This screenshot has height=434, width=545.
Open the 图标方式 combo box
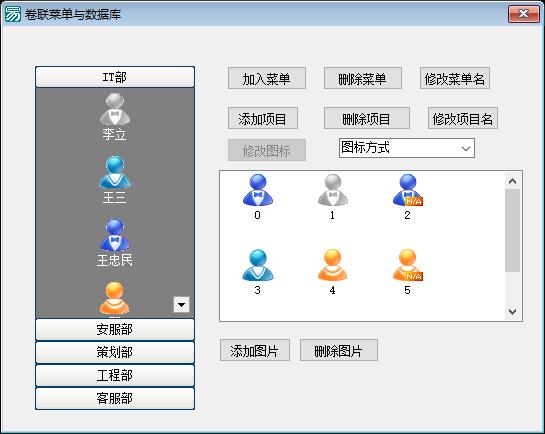pos(407,148)
